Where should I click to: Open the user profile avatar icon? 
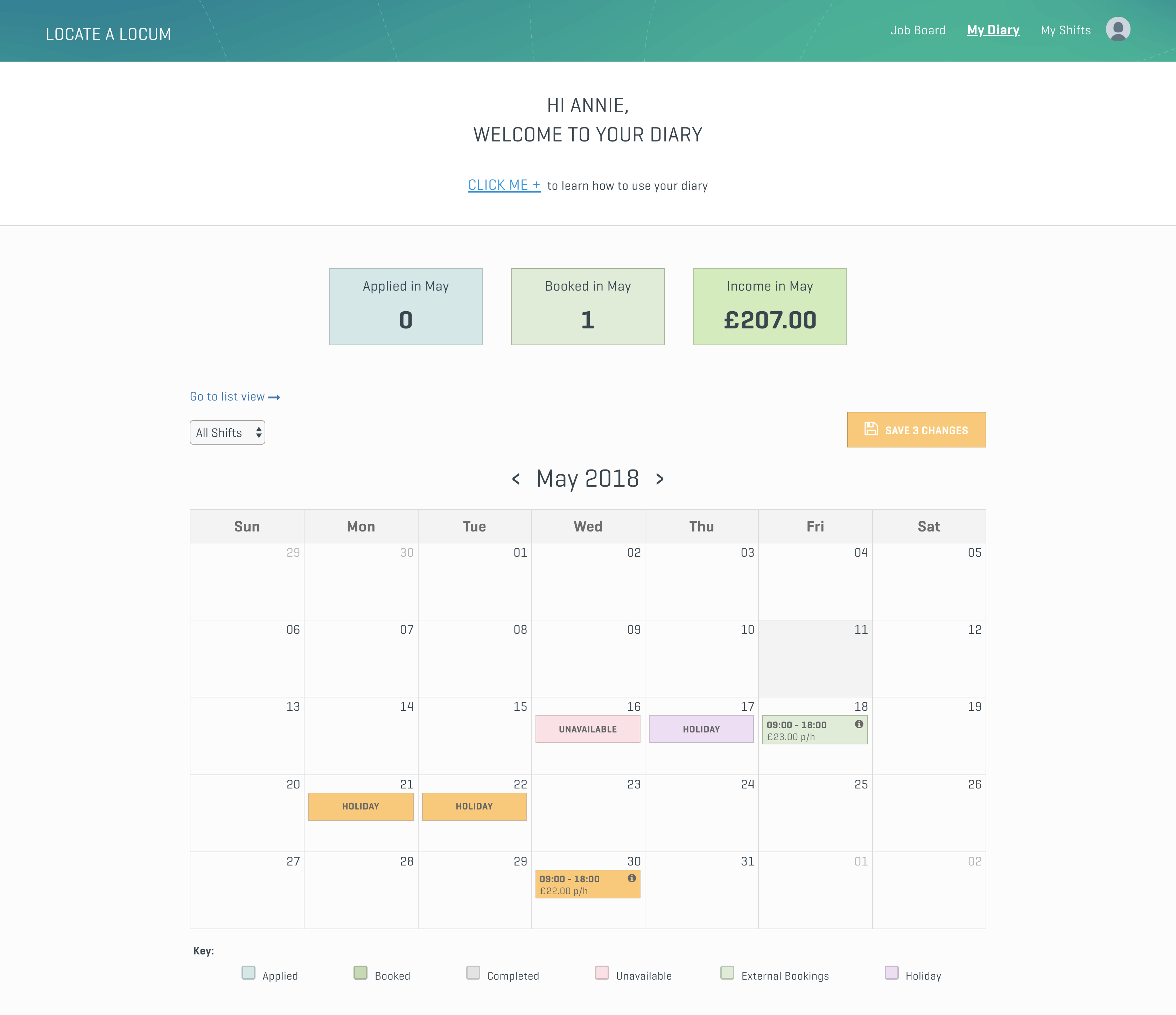(1118, 29)
